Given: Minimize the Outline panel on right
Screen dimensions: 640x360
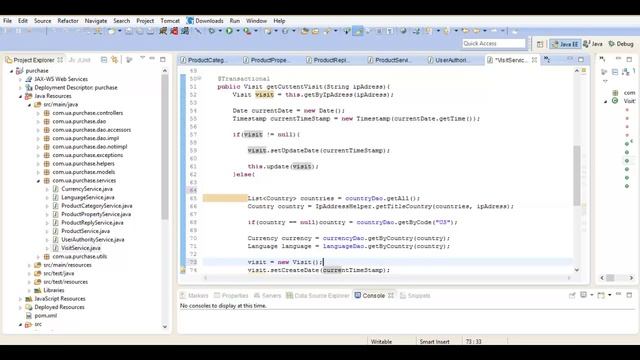Looking at the screenshot, I should pyautogui.click(x=618, y=59).
